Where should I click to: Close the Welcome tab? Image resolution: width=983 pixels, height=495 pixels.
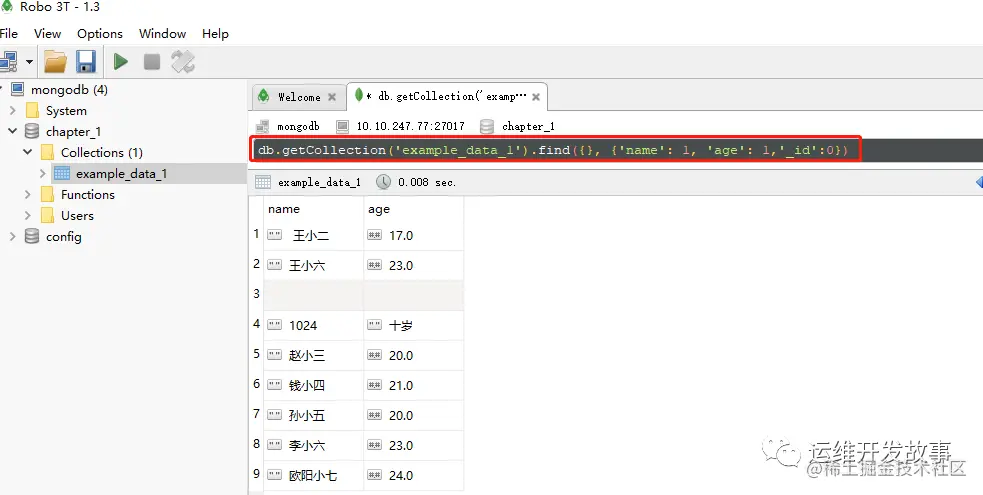coord(332,97)
